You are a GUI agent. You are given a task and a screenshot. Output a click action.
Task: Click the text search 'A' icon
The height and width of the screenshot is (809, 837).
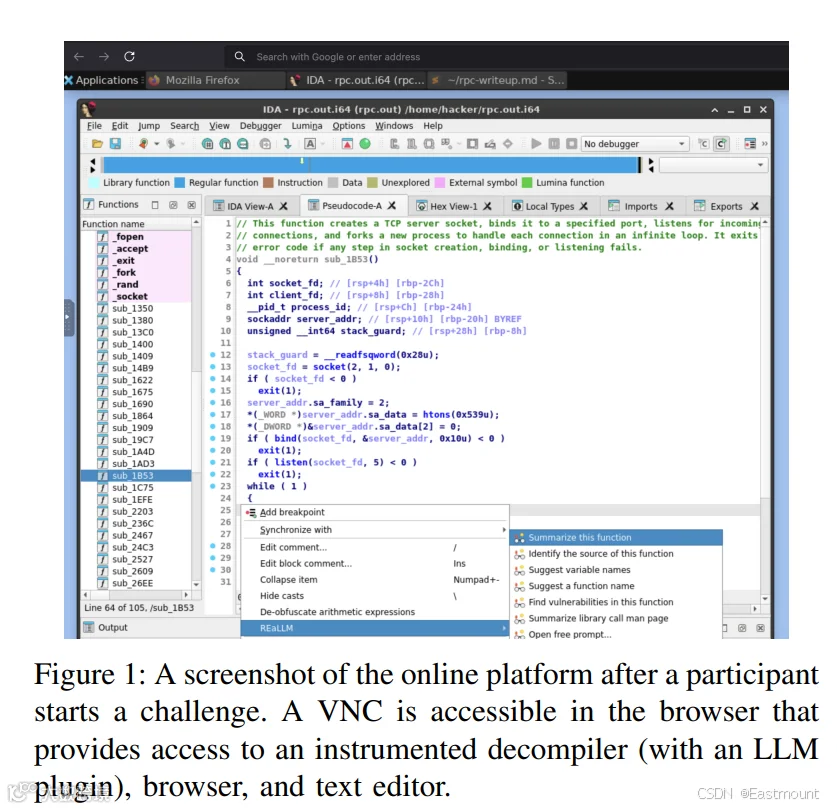[310, 144]
